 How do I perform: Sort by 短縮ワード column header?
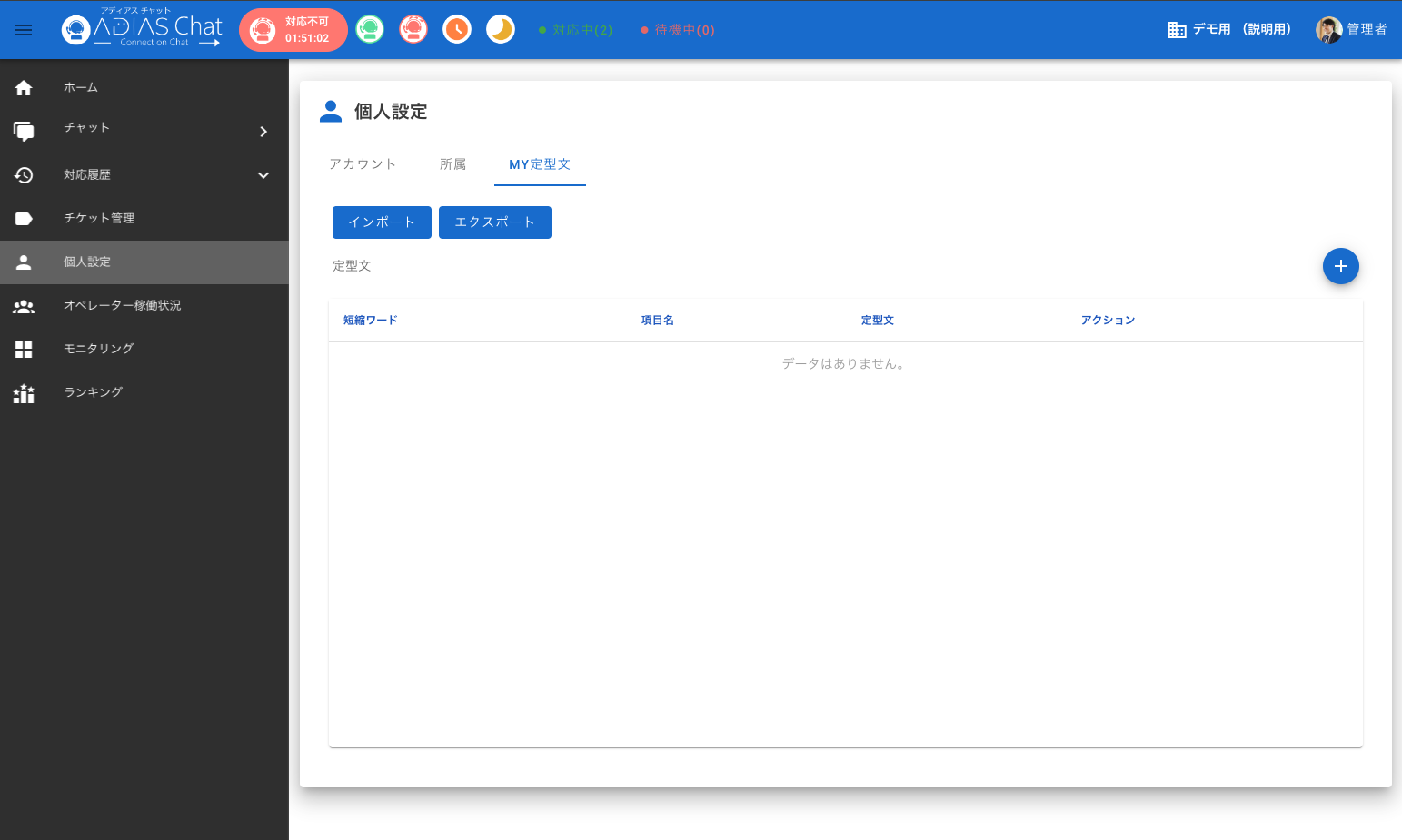(370, 321)
